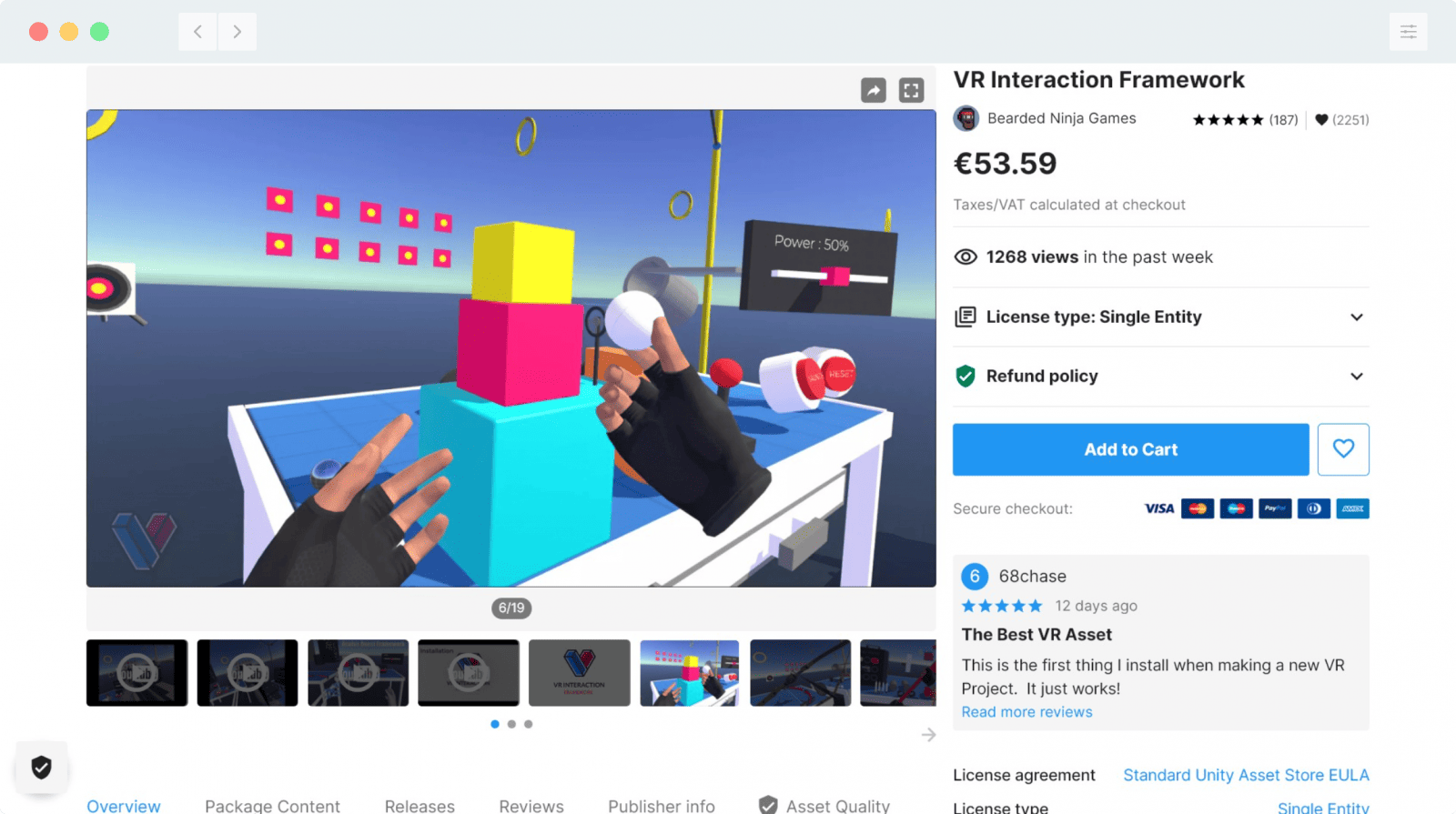Image resolution: width=1456 pixels, height=814 pixels.
Task: Open the Package Content tab
Action: point(272,806)
